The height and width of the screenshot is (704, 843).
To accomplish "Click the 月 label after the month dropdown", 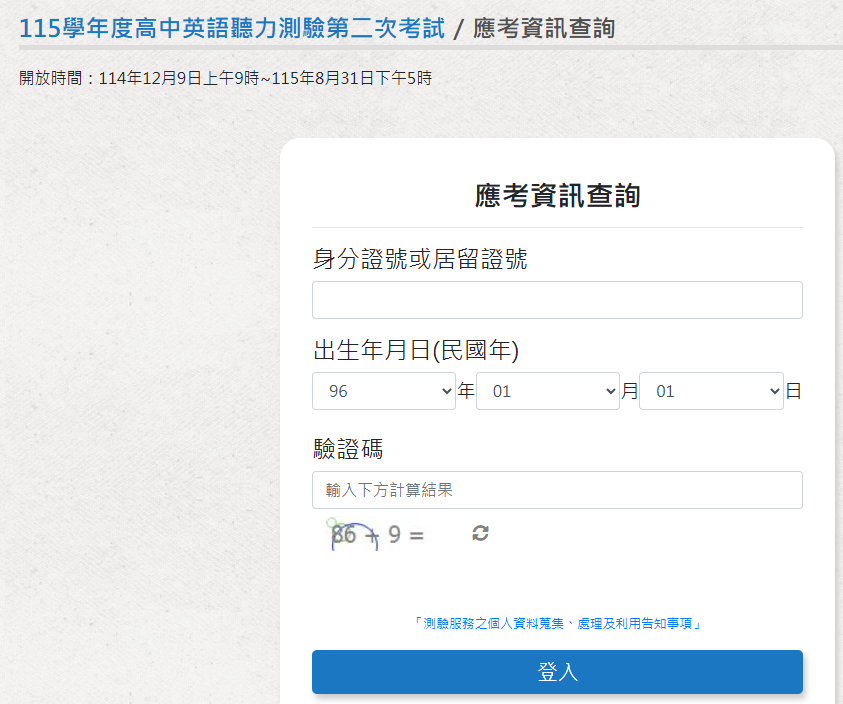I will (629, 391).
